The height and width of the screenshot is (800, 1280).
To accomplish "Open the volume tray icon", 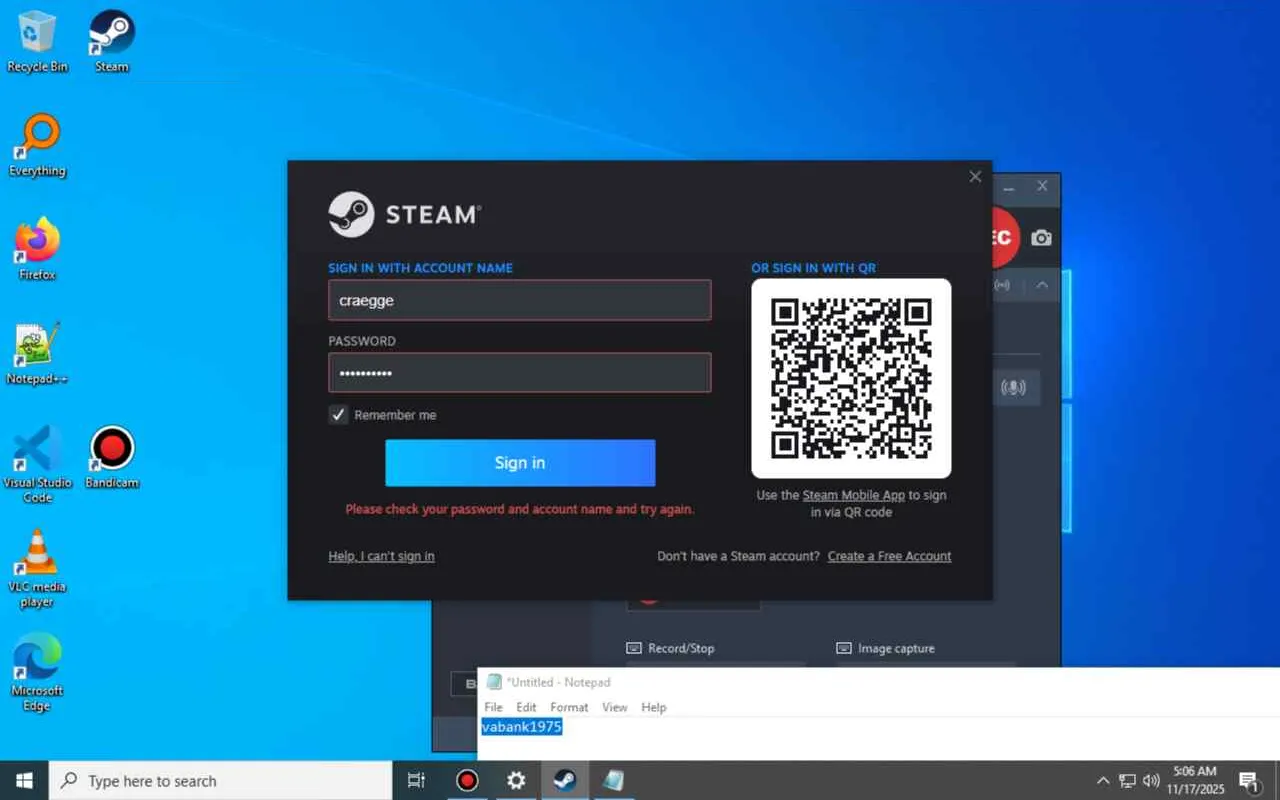I will [1151, 780].
